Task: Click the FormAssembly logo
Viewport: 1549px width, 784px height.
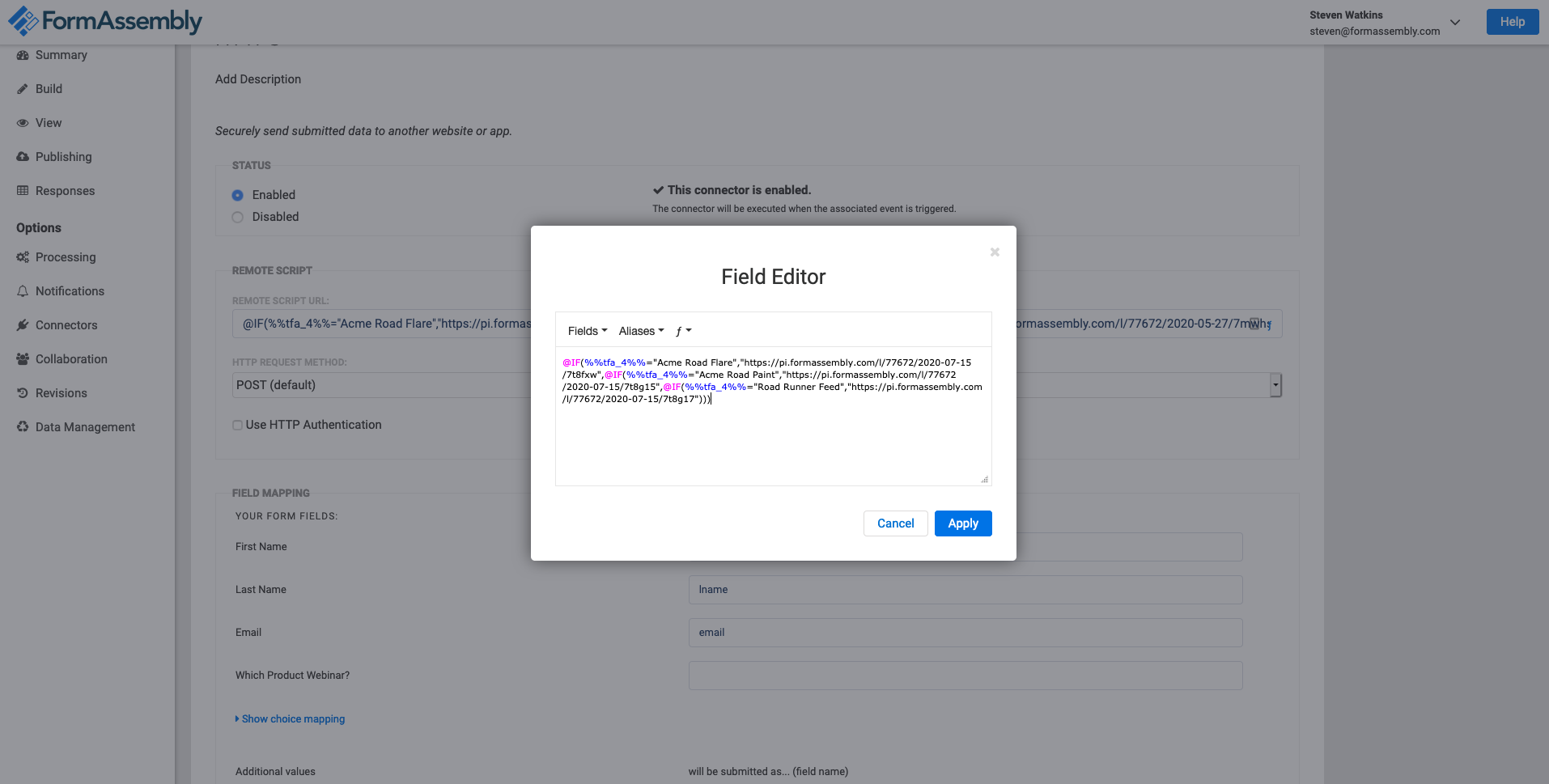Action: [x=105, y=21]
